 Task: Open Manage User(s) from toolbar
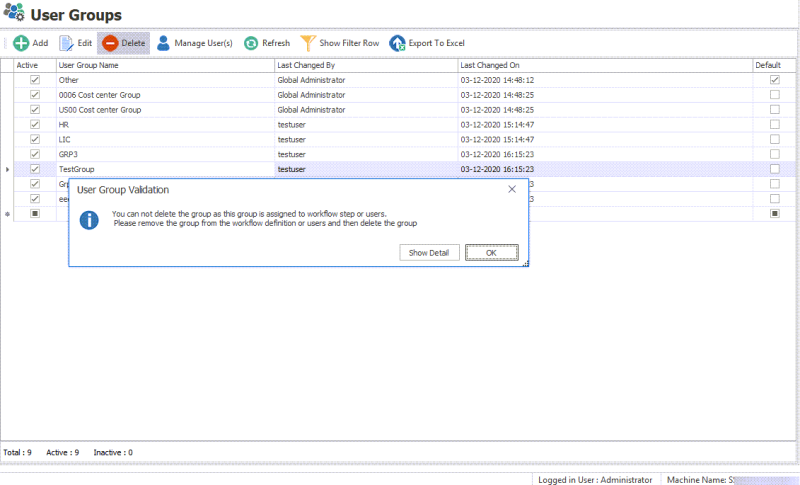click(163, 43)
